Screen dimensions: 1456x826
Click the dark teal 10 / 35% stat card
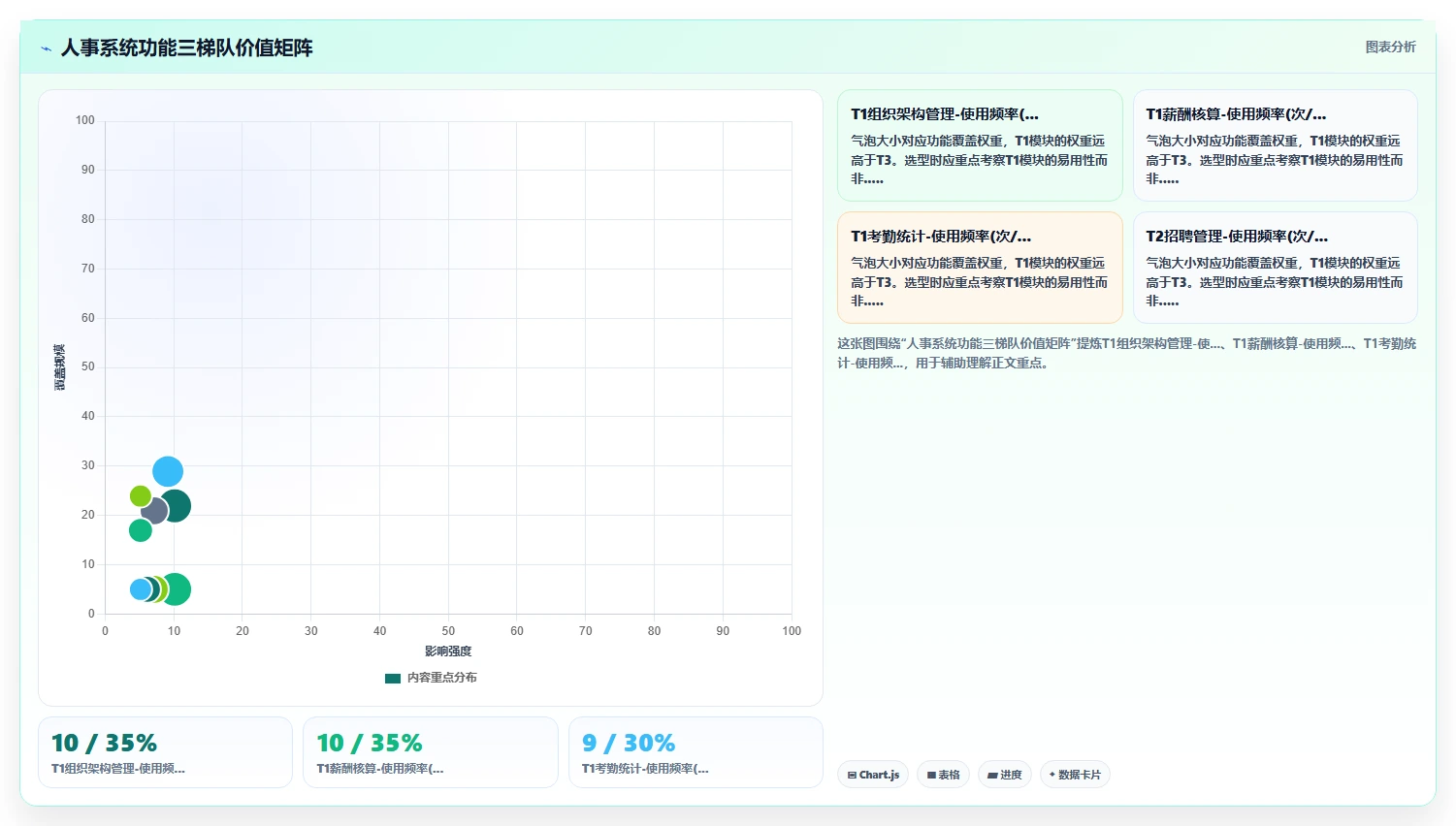pyautogui.click(x=165, y=752)
